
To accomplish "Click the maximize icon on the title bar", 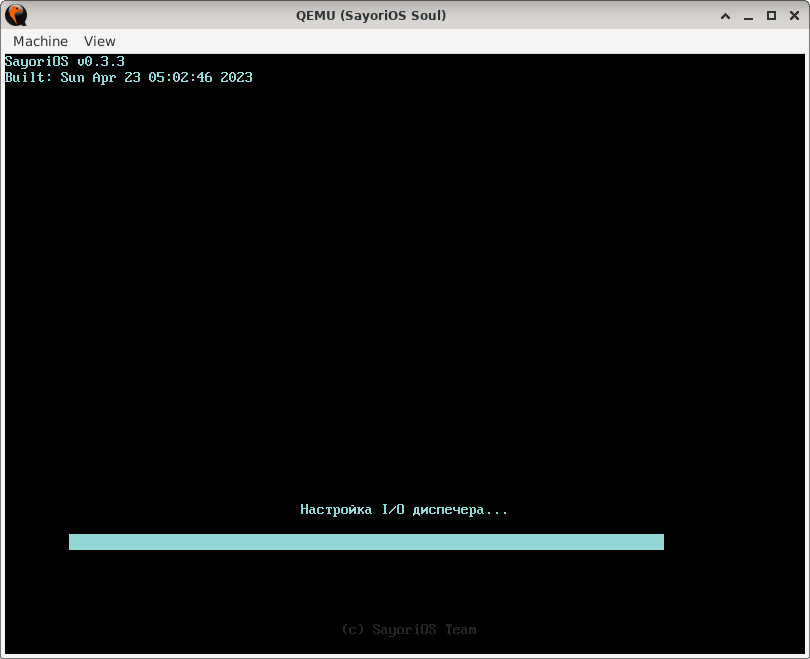I will click(x=771, y=15).
